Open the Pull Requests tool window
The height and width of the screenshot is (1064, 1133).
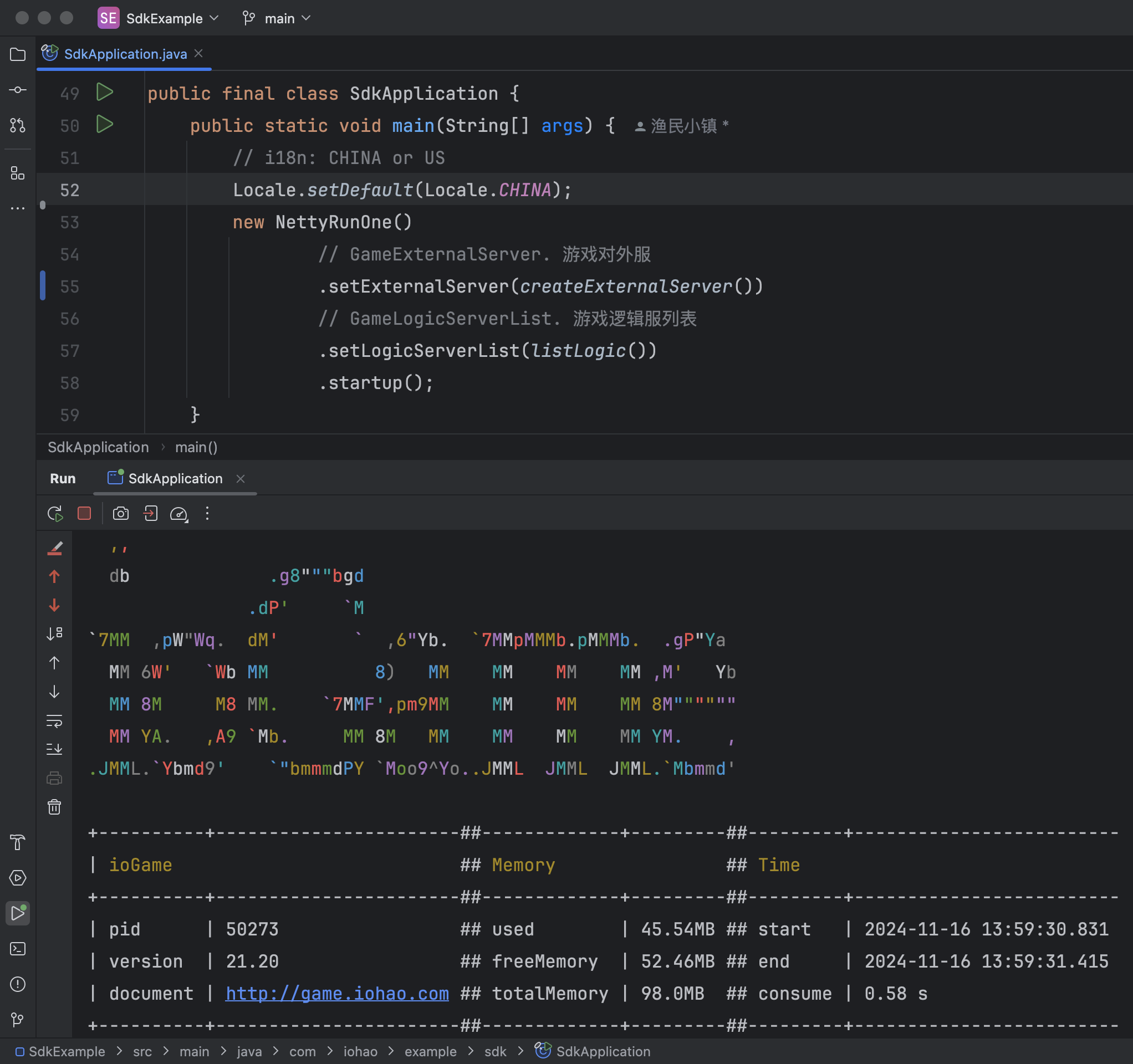point(18,125)
